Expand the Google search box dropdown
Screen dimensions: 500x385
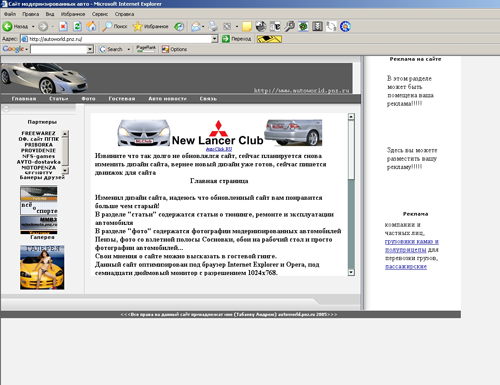point(90,49)
